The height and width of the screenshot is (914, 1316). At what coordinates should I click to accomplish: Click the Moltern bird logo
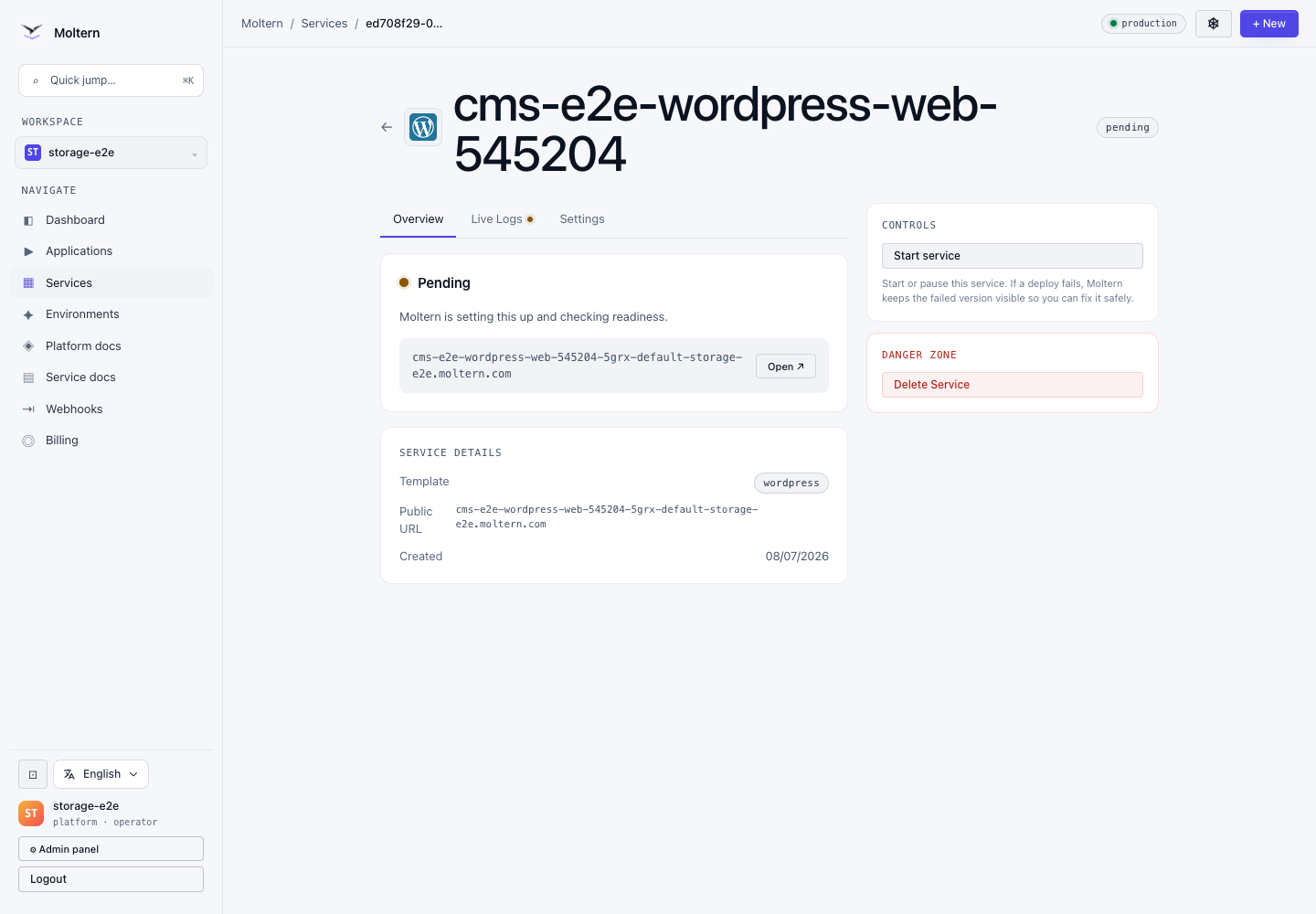click(32, 33)
